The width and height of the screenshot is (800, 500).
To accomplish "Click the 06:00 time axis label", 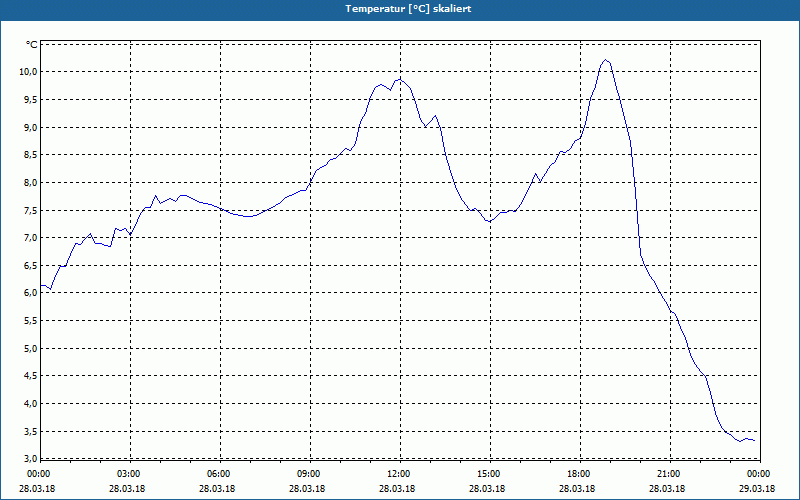I will (220, 474).
